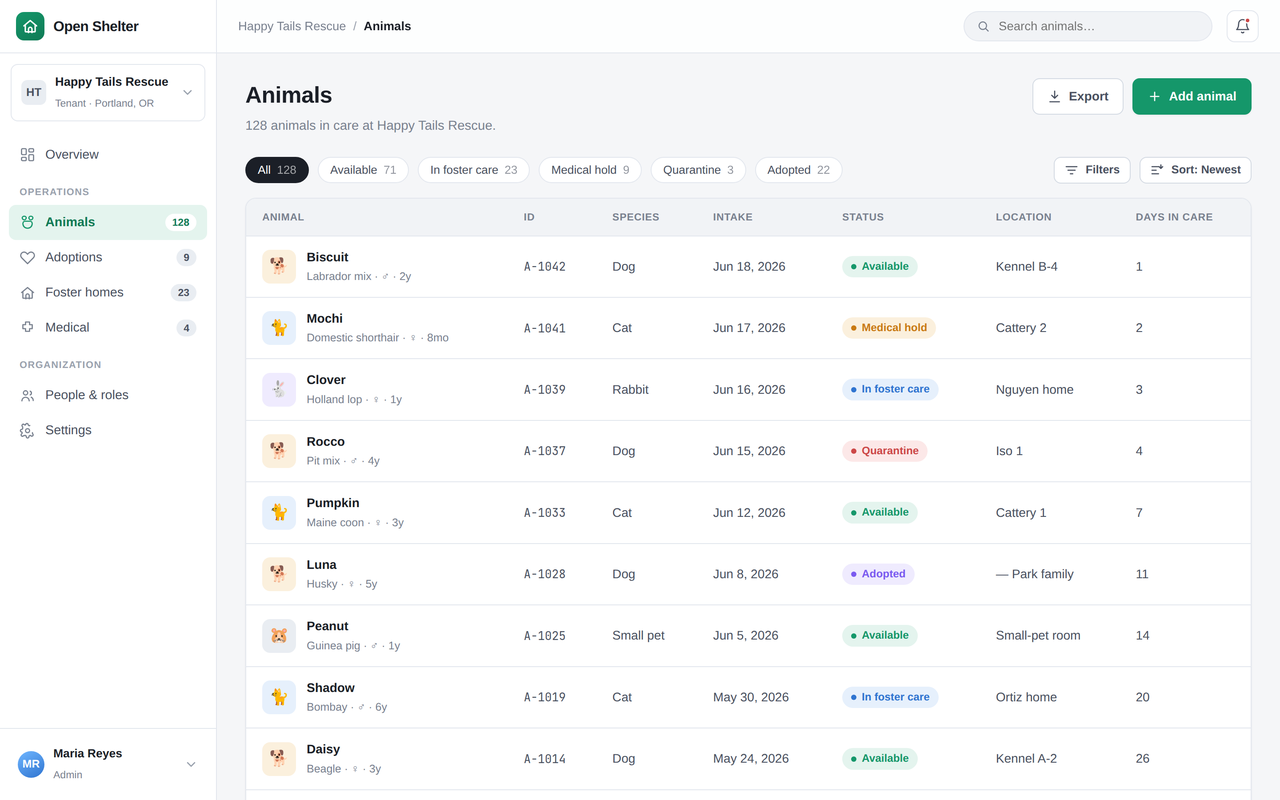Click the Overview grid icon
Image resolution: width=1280 pixels, height=800 pixels.
[x=27, y=155]
